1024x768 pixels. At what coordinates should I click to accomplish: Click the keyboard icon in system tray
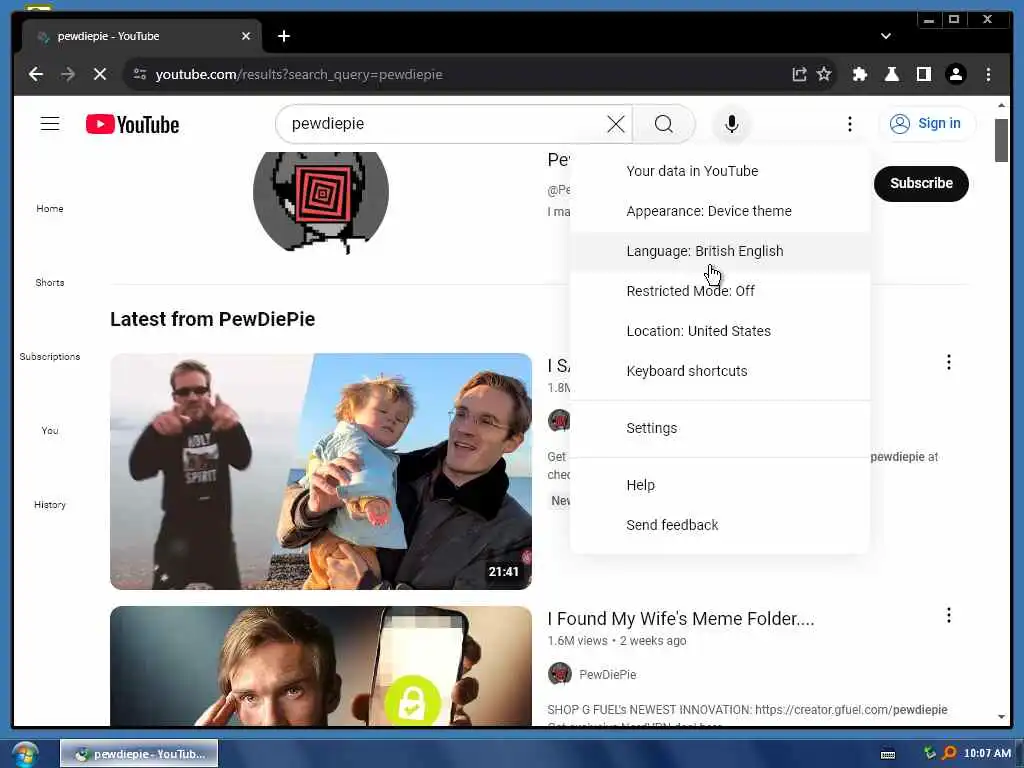[888, 754]
